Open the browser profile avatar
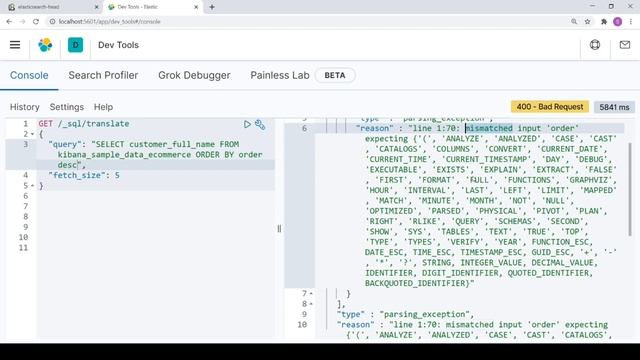This screenshot has width=640, height=360. (x=618, y=22)
